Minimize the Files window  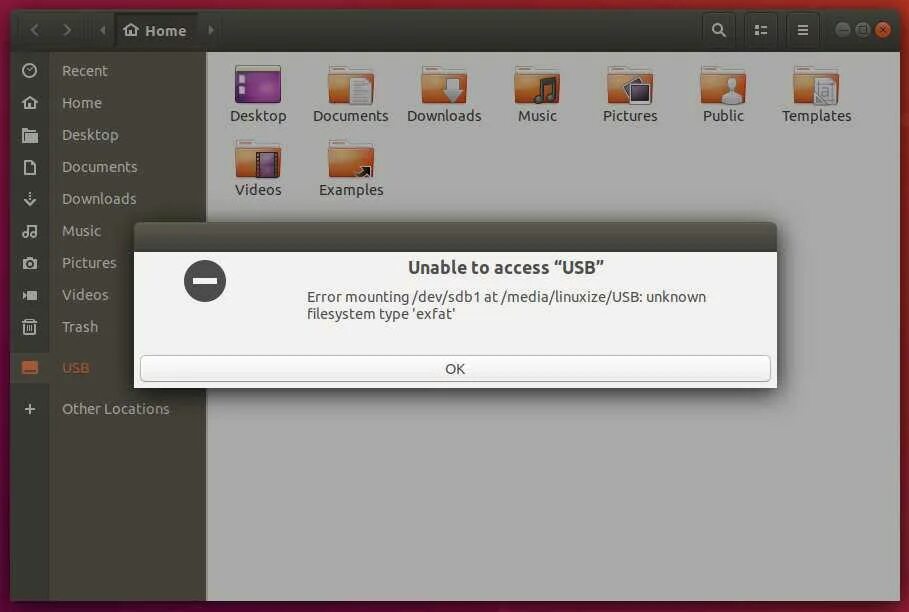843,30
